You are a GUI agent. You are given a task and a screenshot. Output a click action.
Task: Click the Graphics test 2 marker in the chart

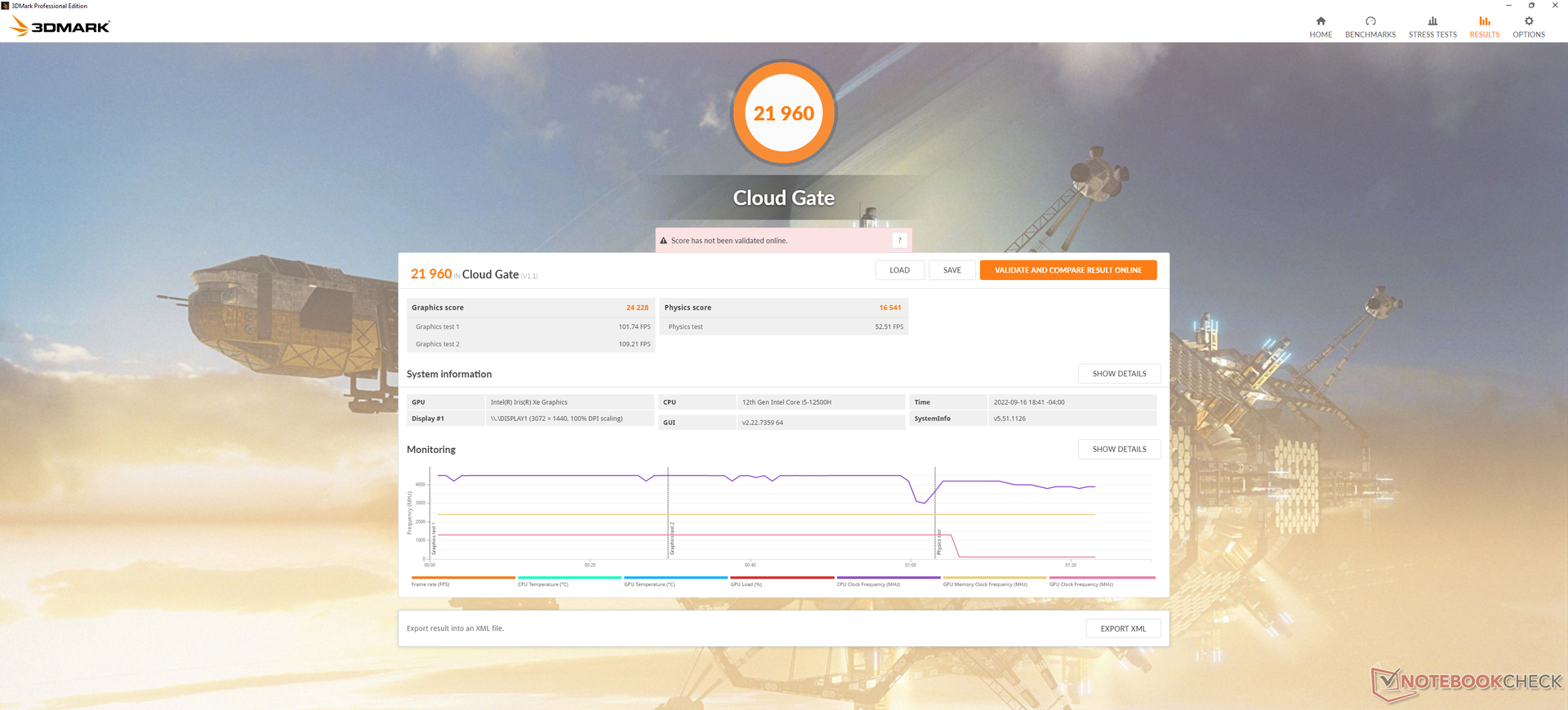tap(672, 539)
